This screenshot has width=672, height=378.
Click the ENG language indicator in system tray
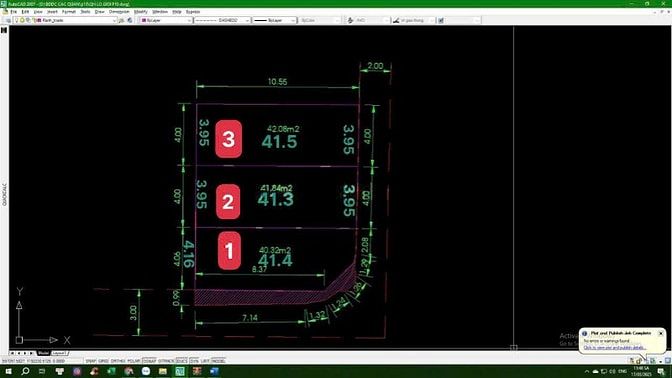(x=622, y=372)
